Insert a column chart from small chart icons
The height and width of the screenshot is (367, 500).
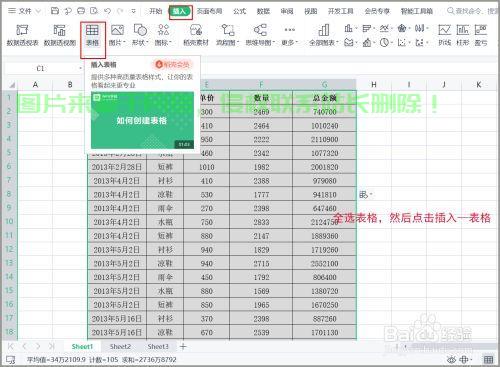coord(350,28)
